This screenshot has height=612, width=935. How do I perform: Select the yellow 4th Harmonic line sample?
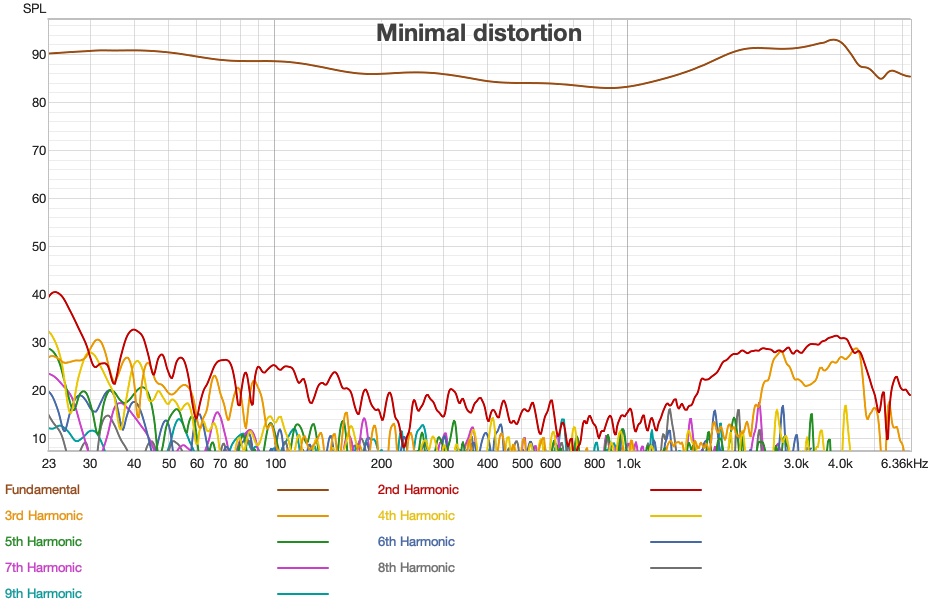point(676,515)
